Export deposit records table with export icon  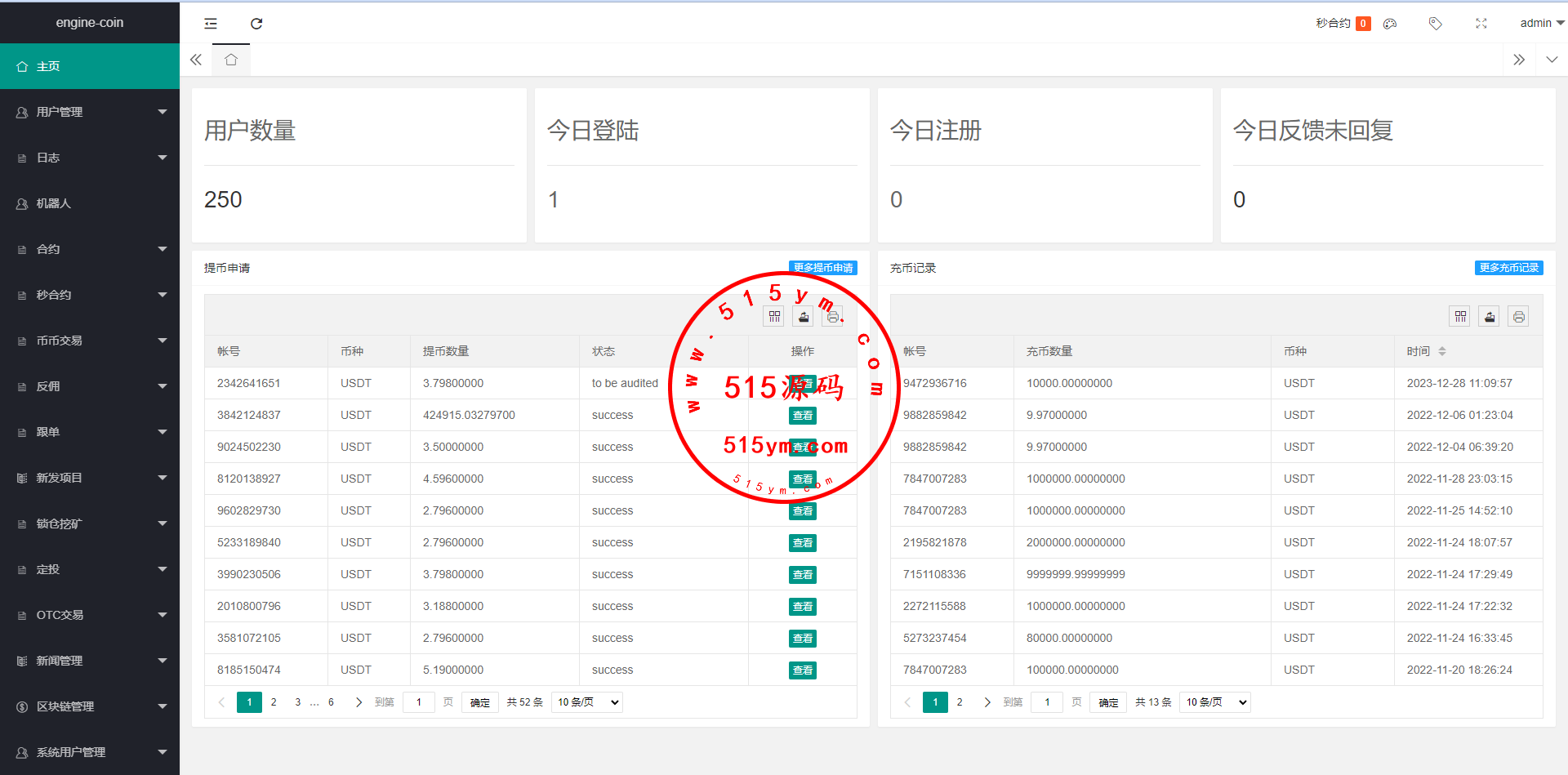1490,317
